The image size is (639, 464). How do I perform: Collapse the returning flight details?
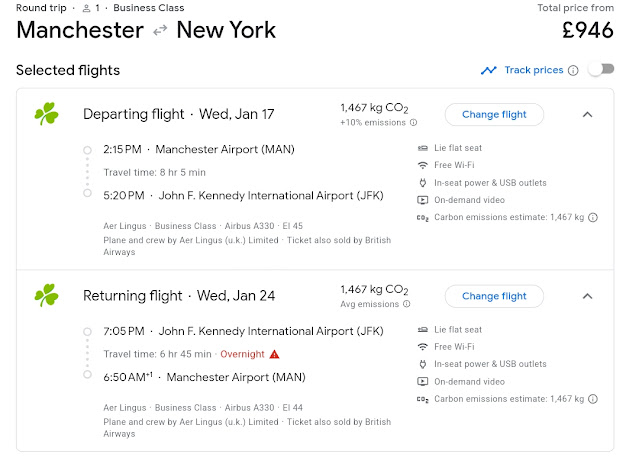587,296
